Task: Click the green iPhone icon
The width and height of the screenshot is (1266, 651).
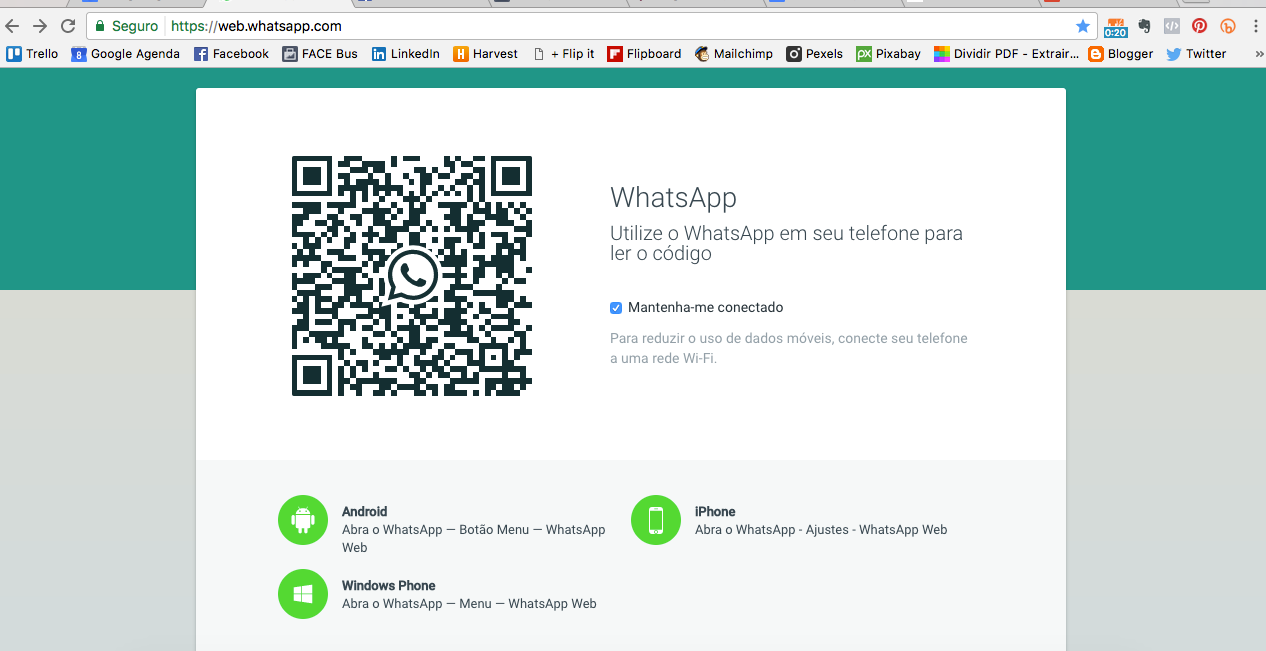Action: [x=656, y=520]
